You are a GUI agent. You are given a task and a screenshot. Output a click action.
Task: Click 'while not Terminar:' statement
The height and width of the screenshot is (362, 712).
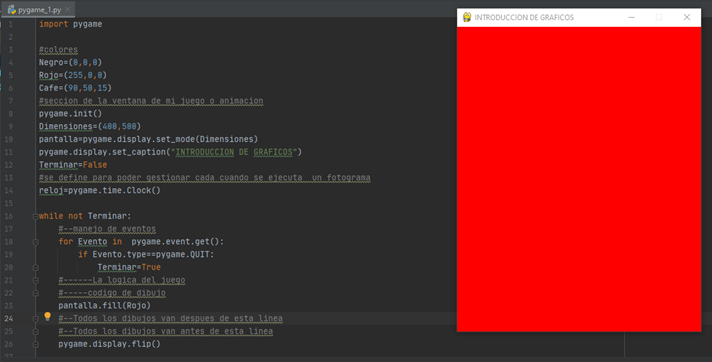pos(85,216)
